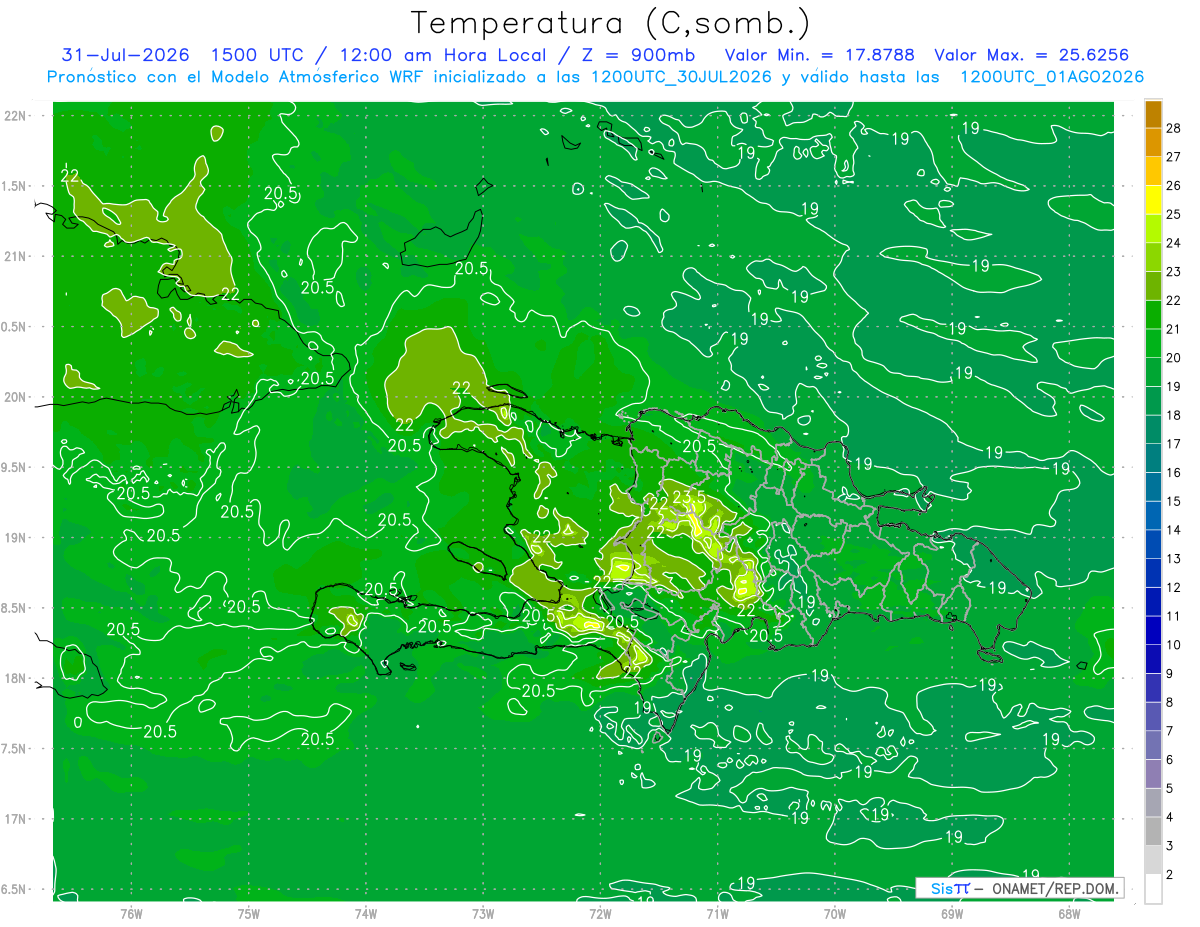The height and width of the screenshot is (927, 1200).
Task: Click the white swatch below legend label 2
Action: point(1153,889)
